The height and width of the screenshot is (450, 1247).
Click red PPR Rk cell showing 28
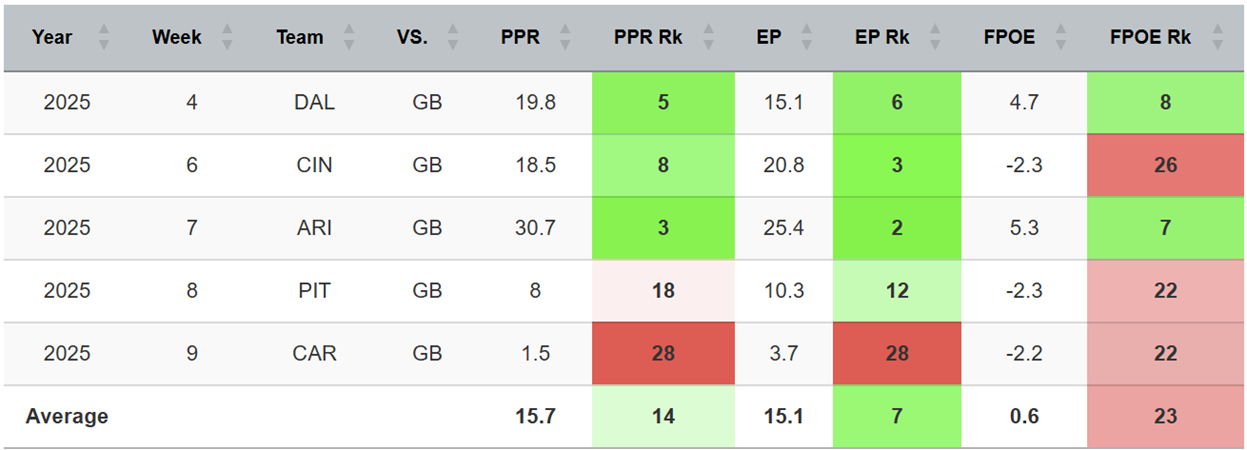[663, 354]
